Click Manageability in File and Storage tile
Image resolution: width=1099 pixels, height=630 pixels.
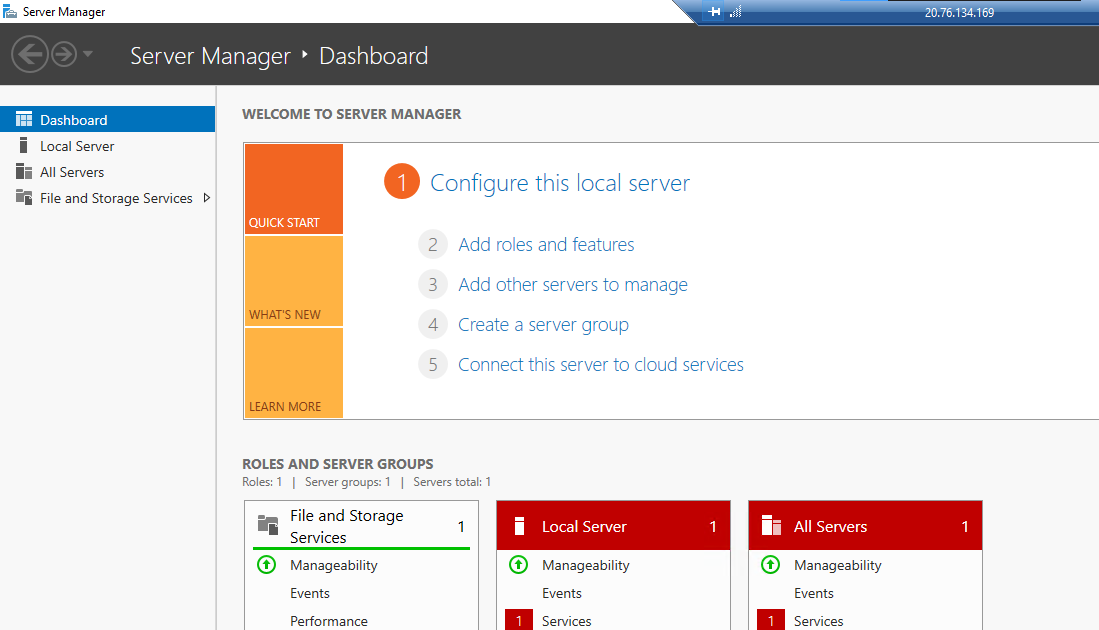(x=334, y=565)
